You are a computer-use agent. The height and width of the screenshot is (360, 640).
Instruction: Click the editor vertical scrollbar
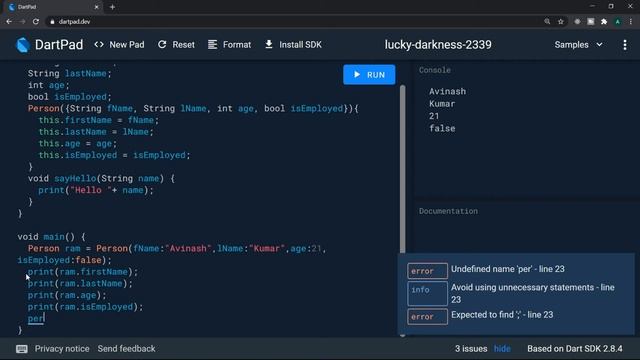tap(402, 169)
